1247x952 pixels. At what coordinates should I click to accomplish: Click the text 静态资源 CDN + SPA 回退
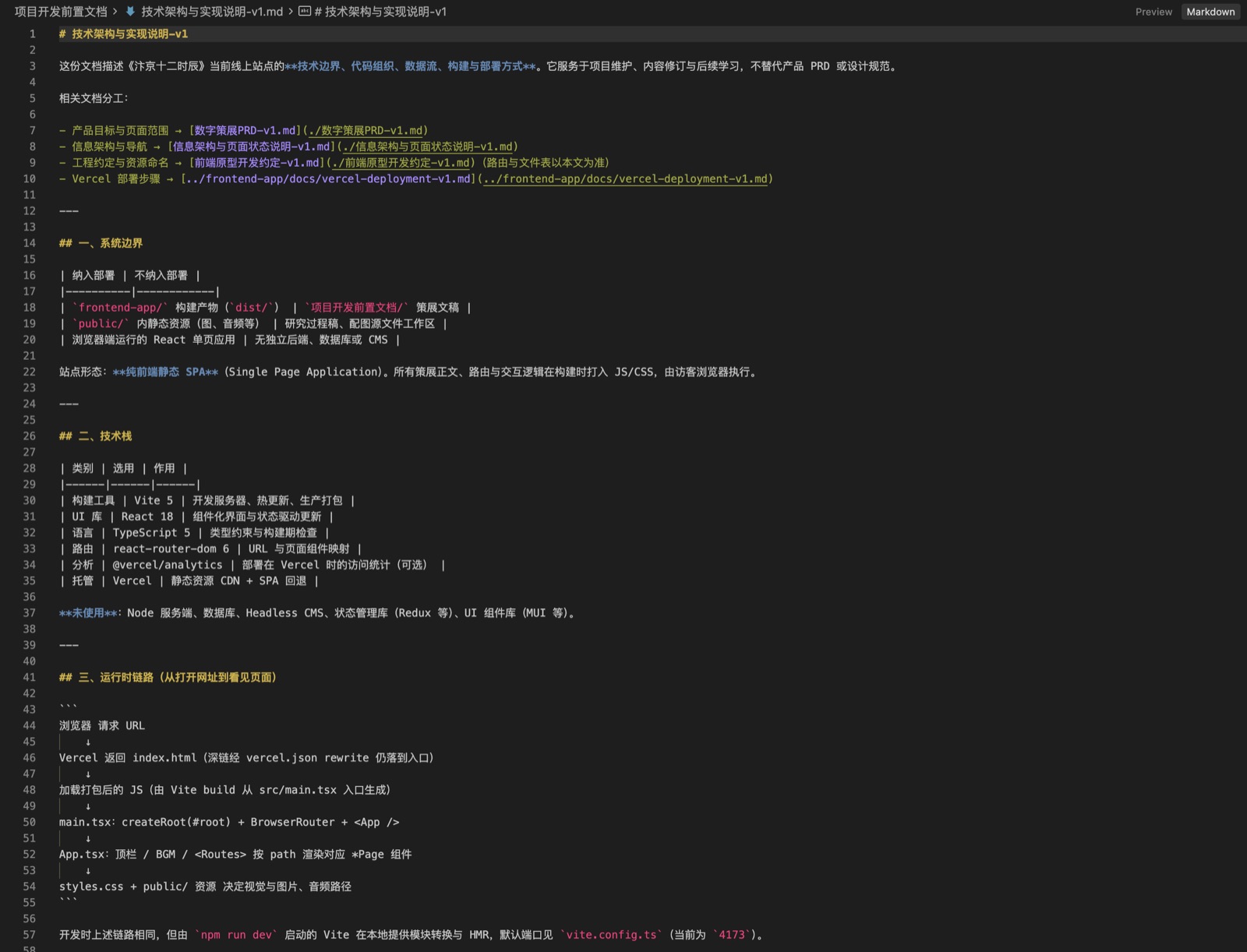(x=238, y=581)
